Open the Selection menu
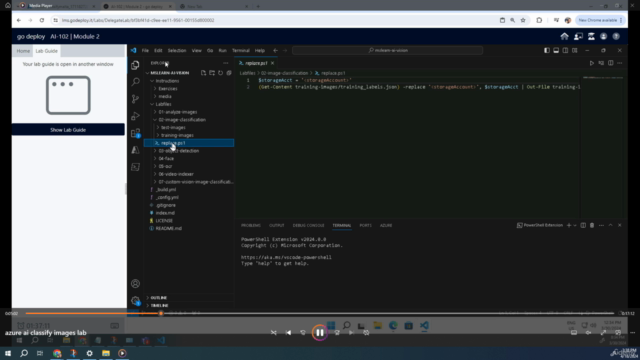Viewport: 640px width, 360px height. [177, 51]
